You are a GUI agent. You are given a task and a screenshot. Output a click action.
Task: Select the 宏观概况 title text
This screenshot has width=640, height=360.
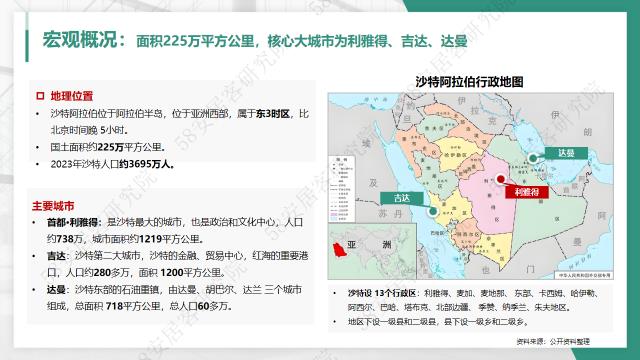click(80, 40)
